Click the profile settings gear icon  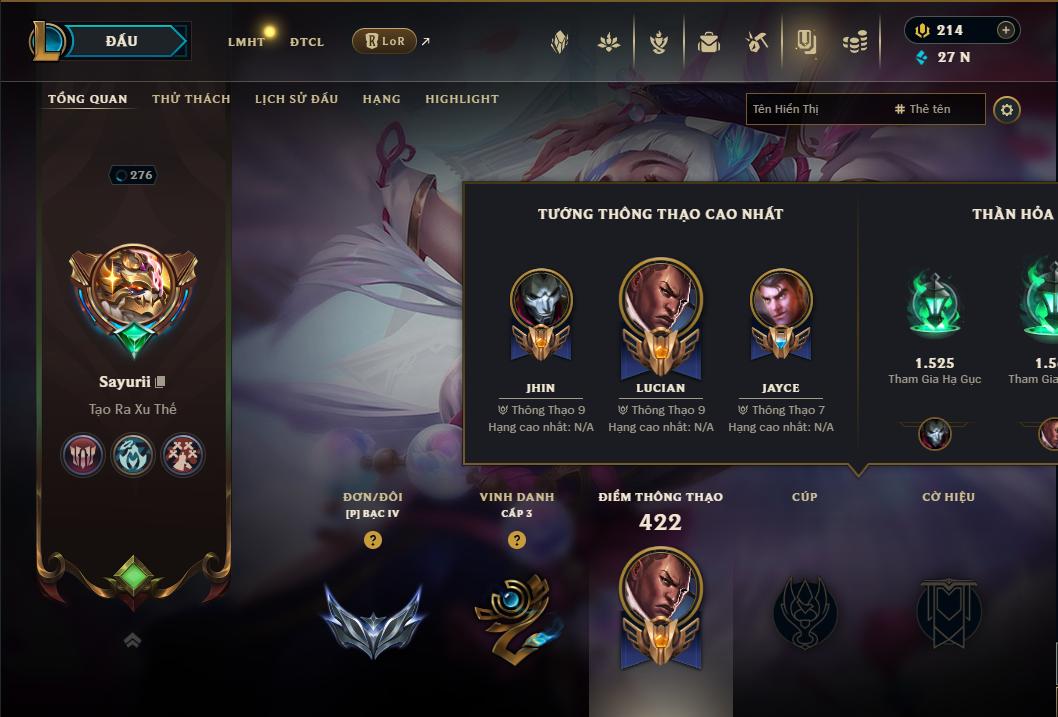1007,110
